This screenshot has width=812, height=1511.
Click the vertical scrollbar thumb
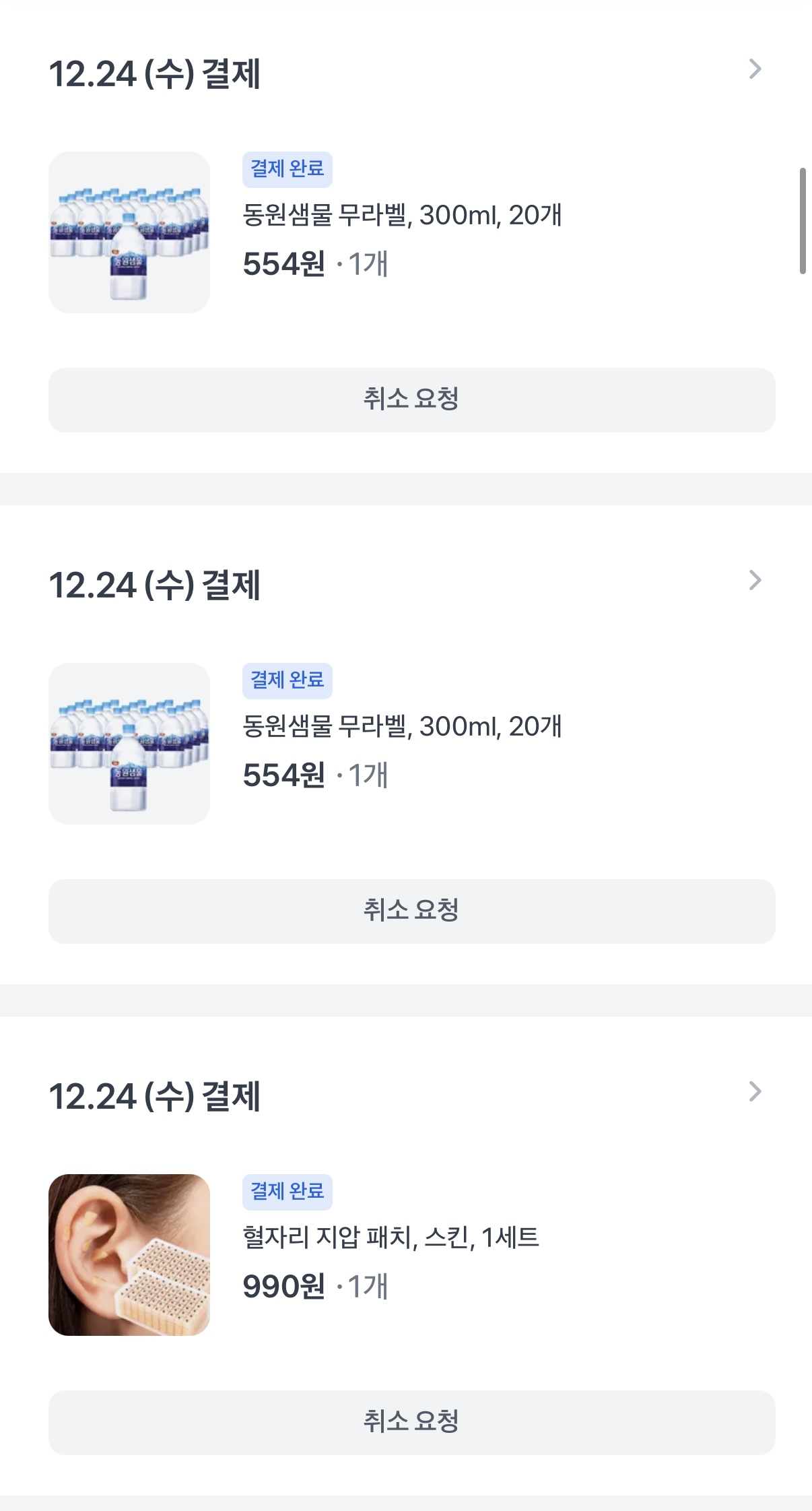tap(803, 221)
